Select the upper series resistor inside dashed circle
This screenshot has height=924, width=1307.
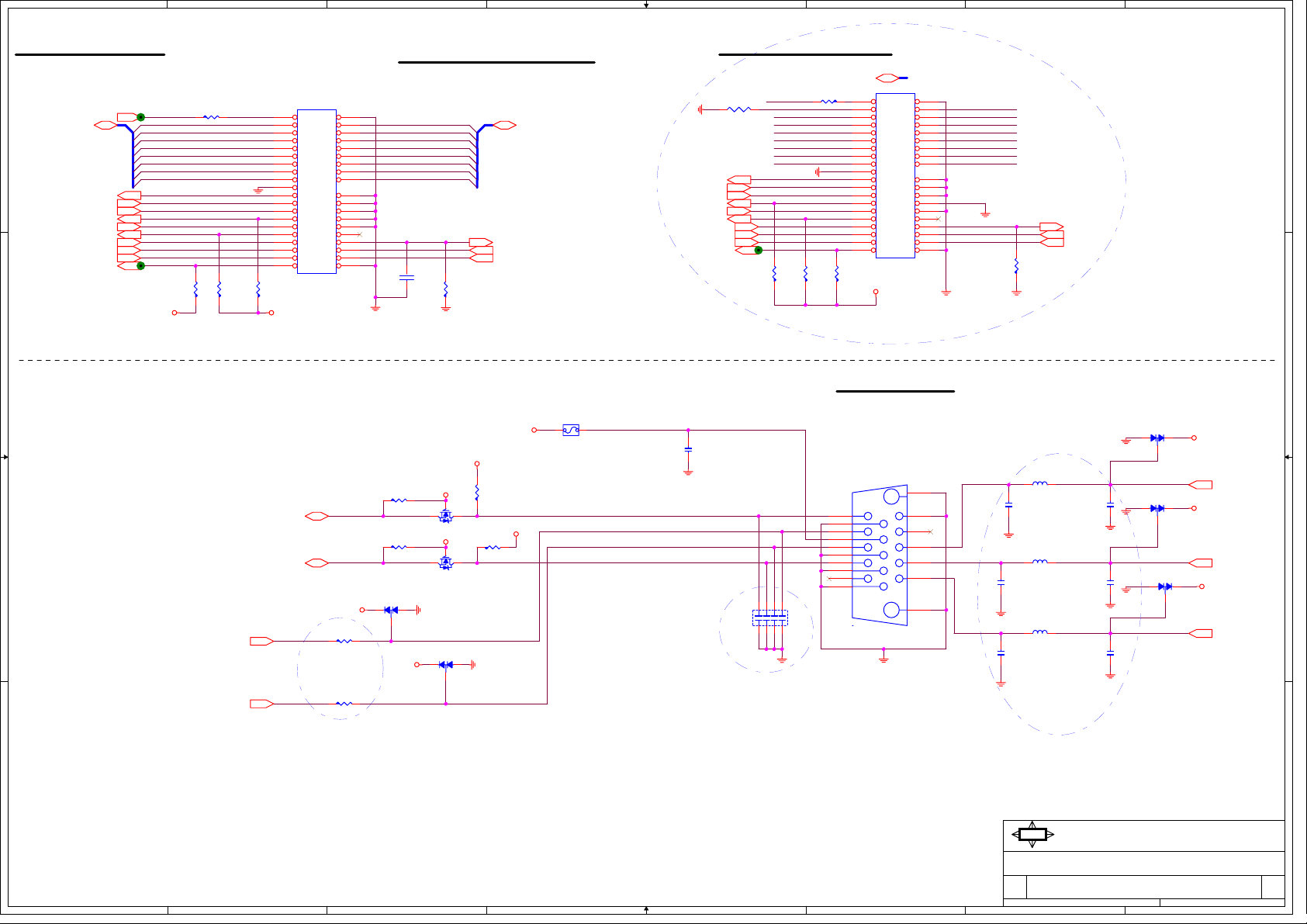[x=344, y=641]
